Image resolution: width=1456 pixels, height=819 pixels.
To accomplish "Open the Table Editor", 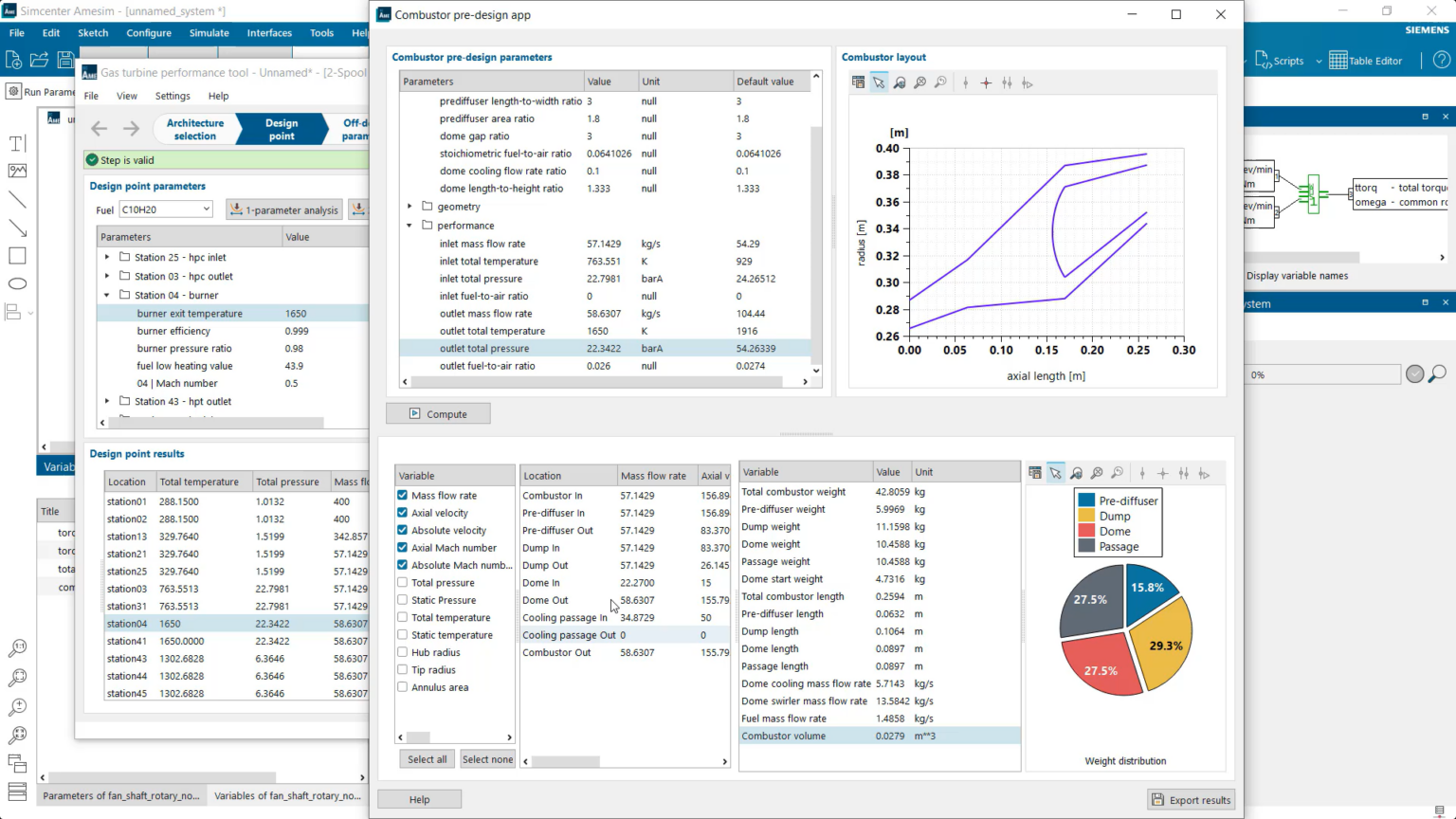I will pyautogui.click(x=1365, y=60).
